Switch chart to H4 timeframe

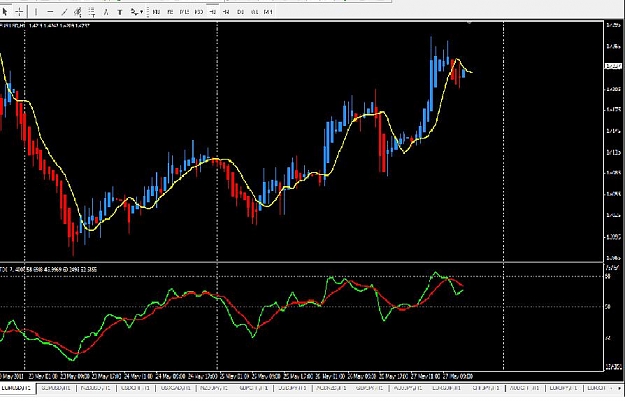coord(226,12)
